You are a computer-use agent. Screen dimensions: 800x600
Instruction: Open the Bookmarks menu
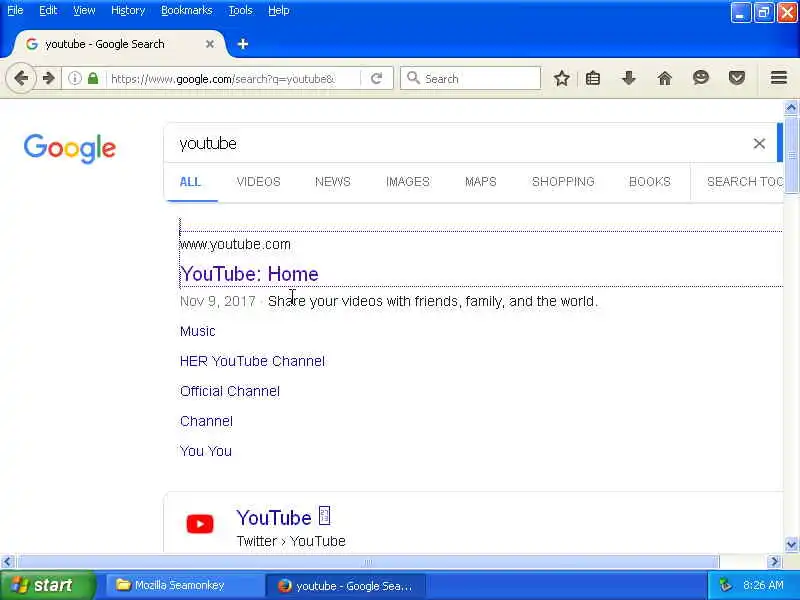click(x=187, y=10)
